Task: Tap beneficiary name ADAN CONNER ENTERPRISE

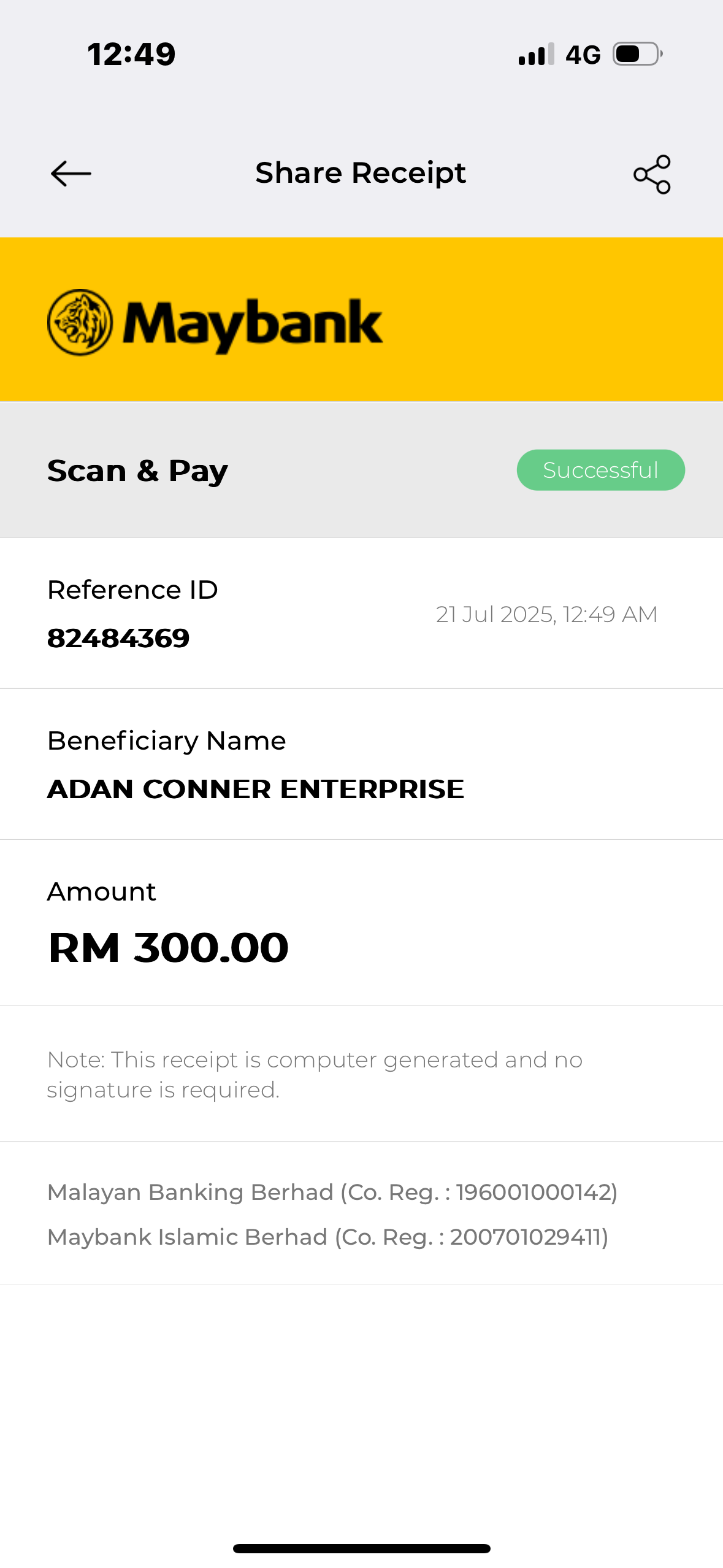Action: point(256,789)
